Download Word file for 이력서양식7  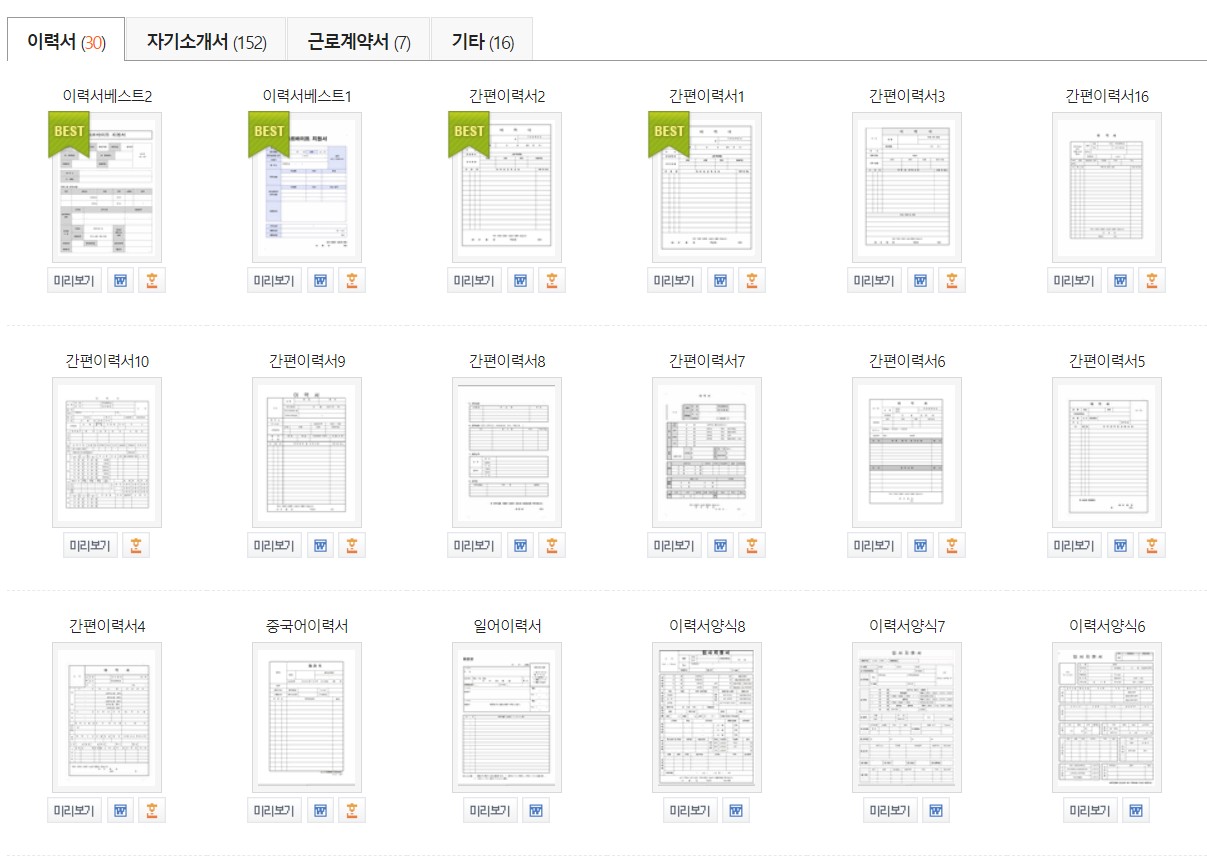[936, 810]
